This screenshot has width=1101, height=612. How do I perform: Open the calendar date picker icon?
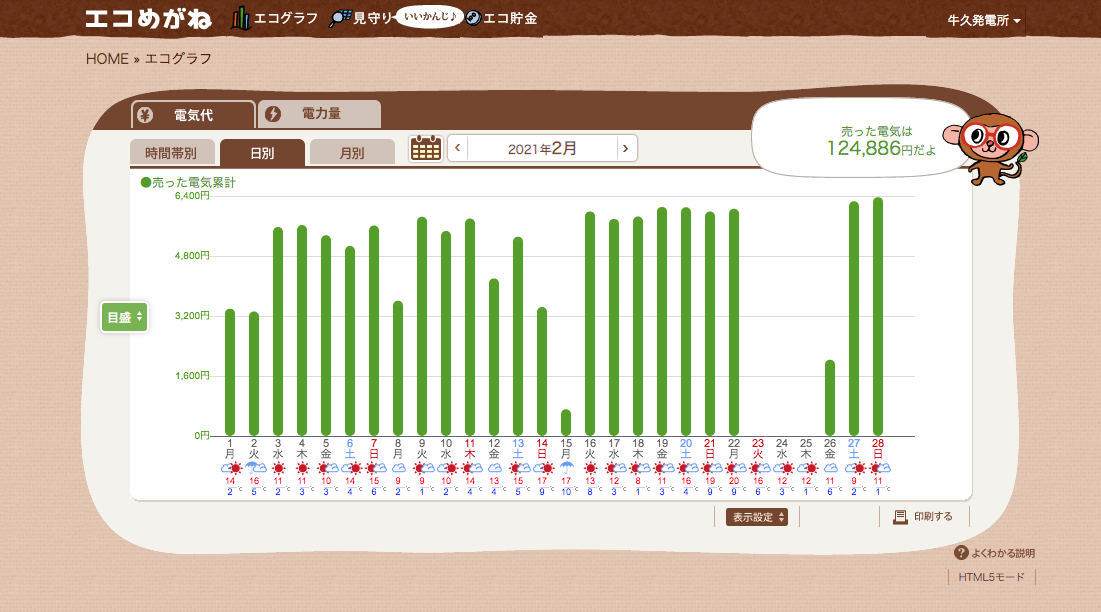(x=426, y=148)
